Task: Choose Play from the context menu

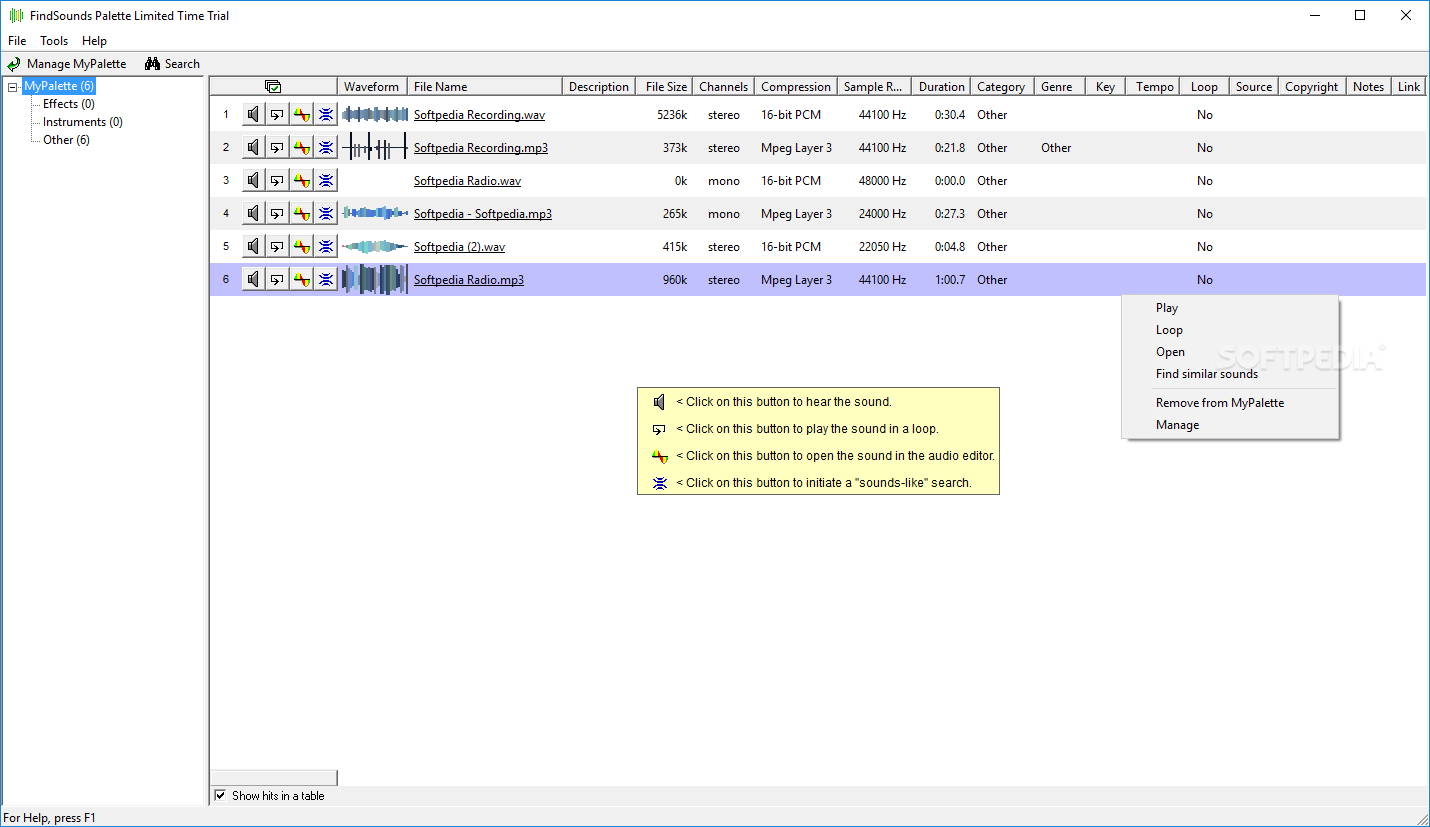Action: (1230, 308)
